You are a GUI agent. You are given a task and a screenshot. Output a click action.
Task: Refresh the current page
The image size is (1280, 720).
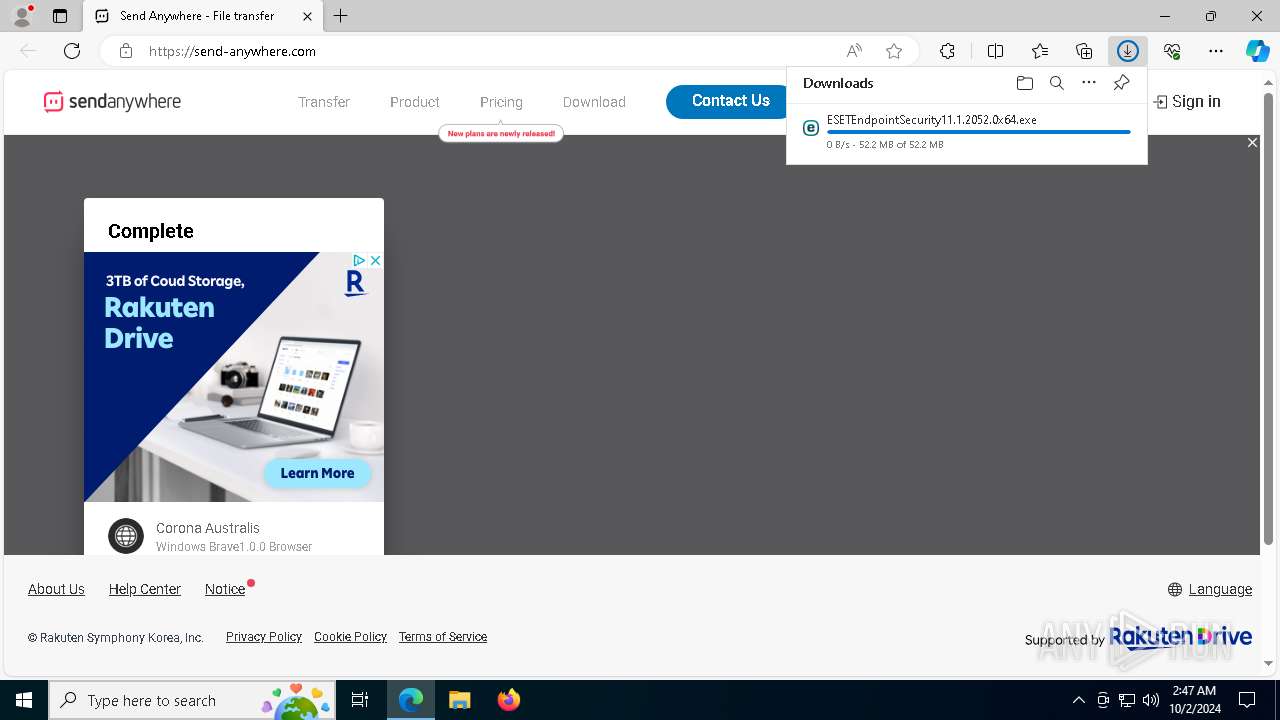pyautogui.click(x=72, y=51)
